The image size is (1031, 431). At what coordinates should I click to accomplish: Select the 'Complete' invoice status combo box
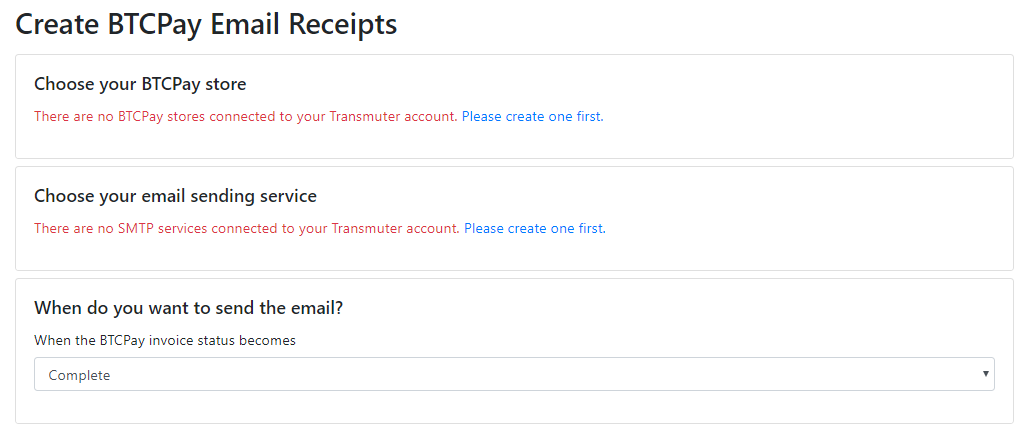[514, 374]
